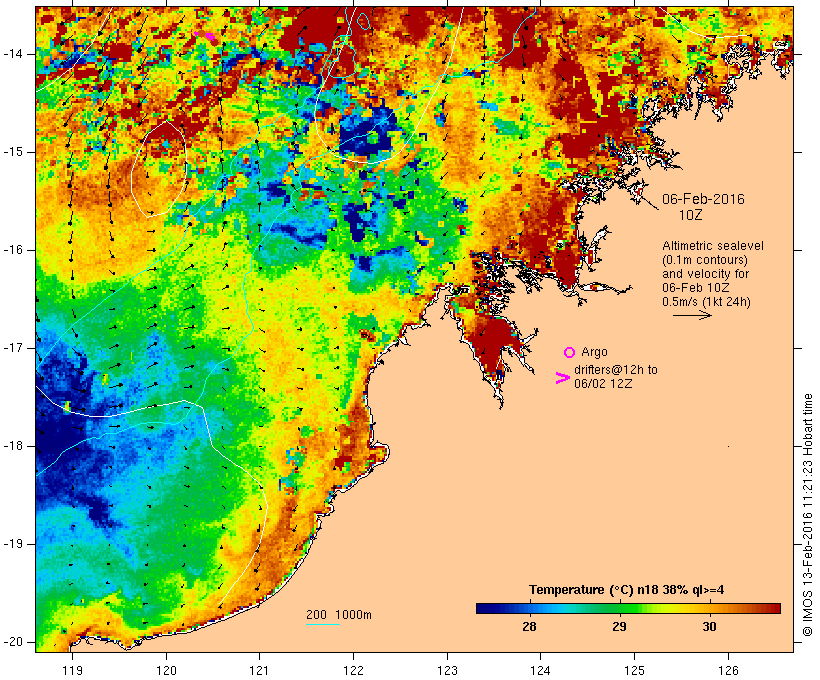Click the '123' longitude axis label
This screenshot has height=680, width=820.
coord(447,671)
